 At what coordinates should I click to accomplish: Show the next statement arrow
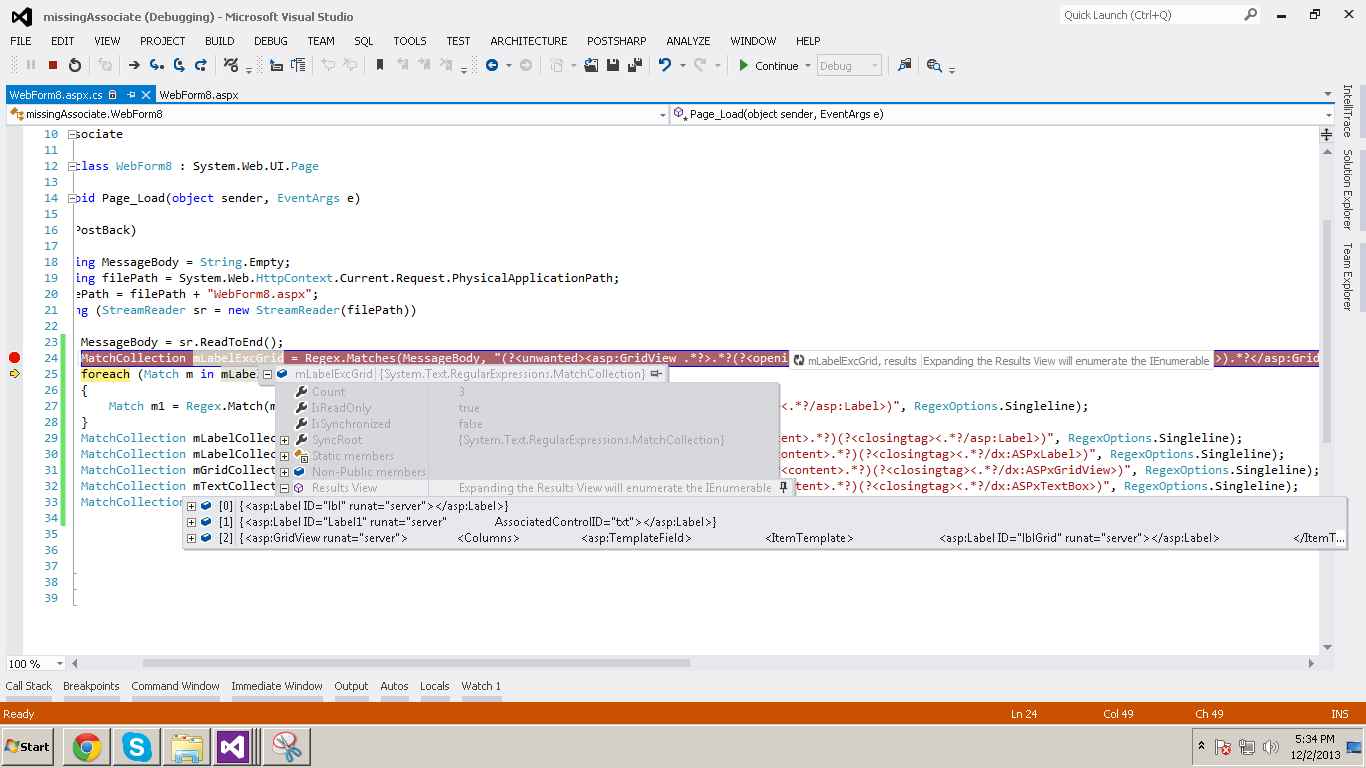pyautogui.click(x=133, y=65)
